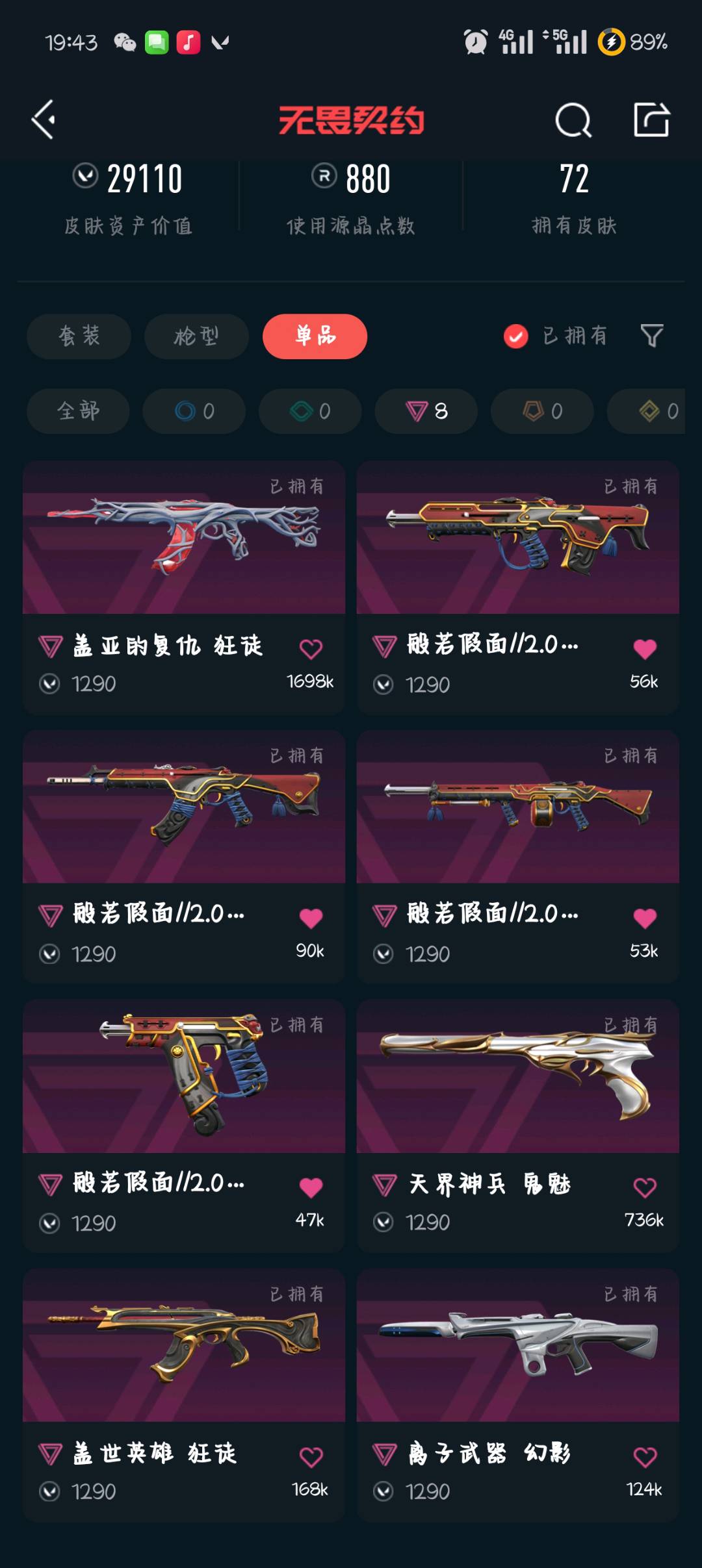Open the 天界神兵 鬼魅 skin thumbnail
702x1568 pixels.
518,1076
